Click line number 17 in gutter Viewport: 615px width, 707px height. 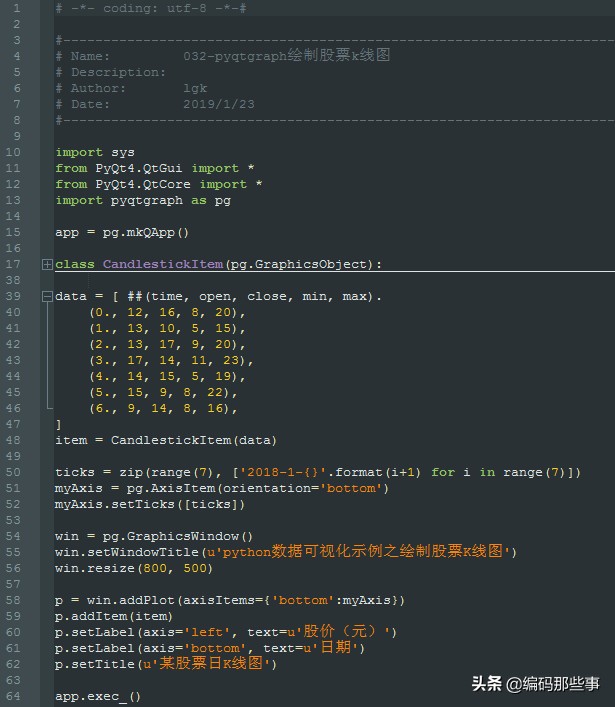coord(13,264)
